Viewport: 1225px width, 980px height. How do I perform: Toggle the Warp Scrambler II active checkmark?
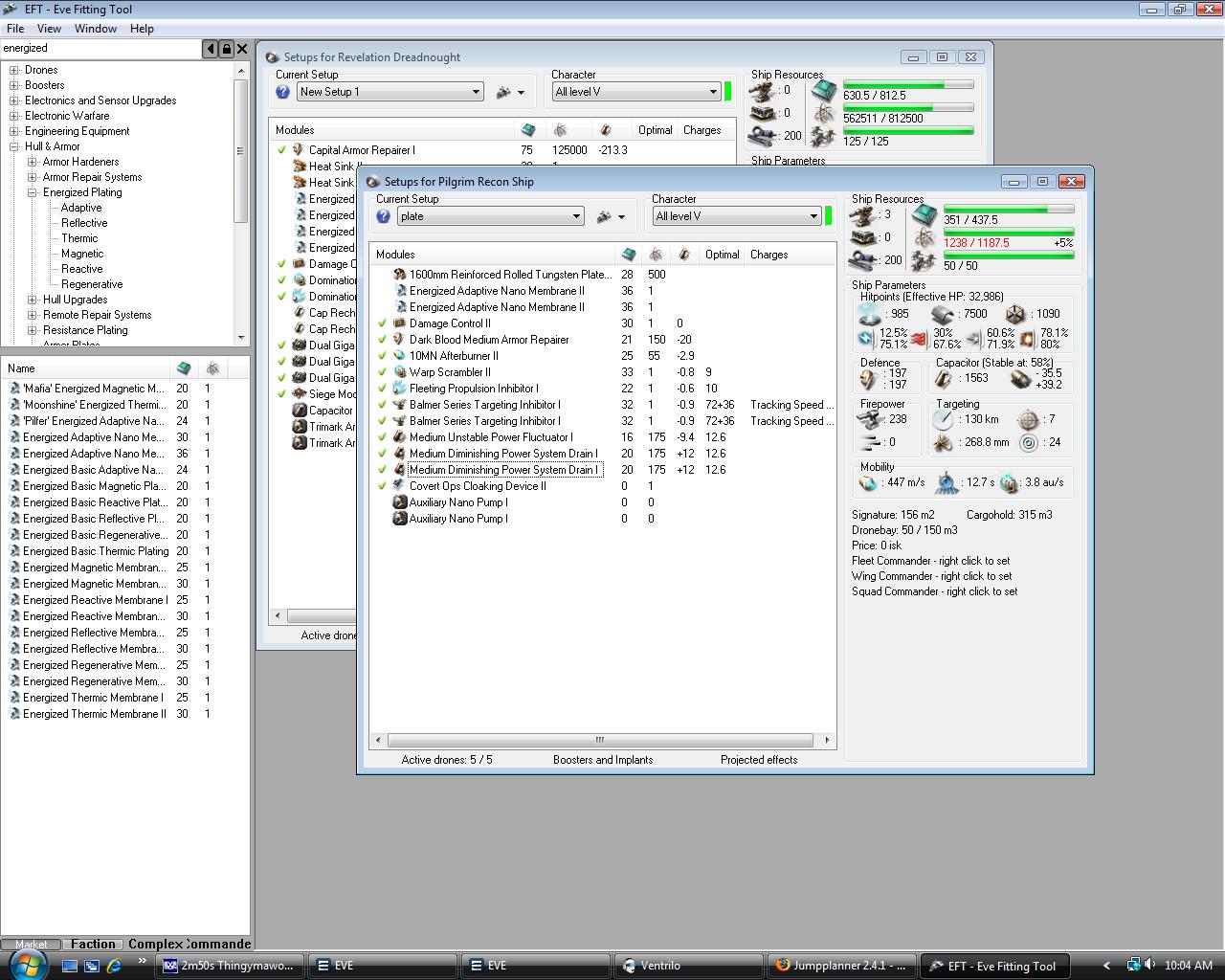click(x=382, y=372)
